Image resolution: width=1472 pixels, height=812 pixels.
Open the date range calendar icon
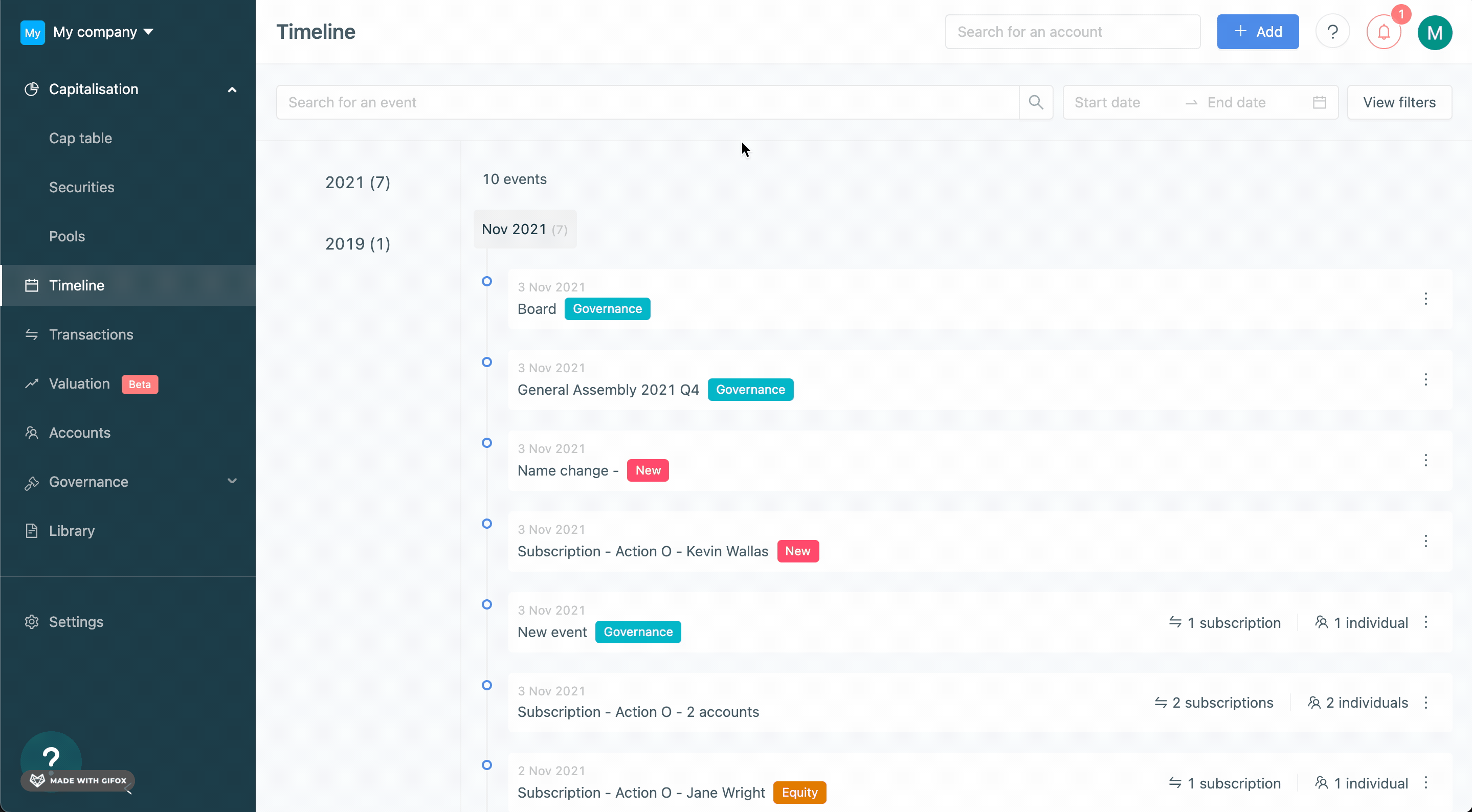pos(1319,102)
